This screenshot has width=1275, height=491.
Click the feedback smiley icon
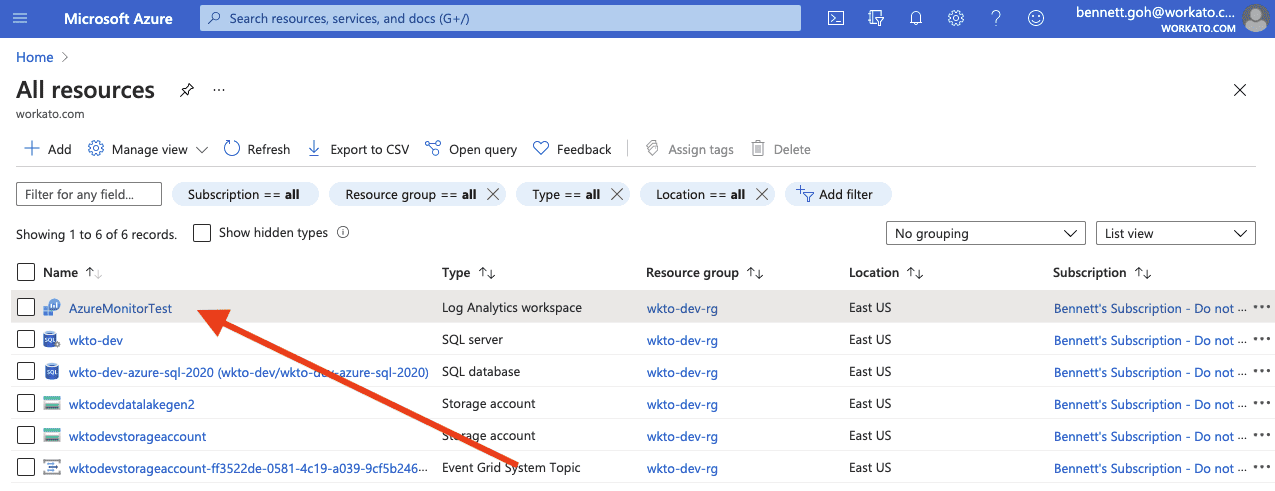[1036, 18]
